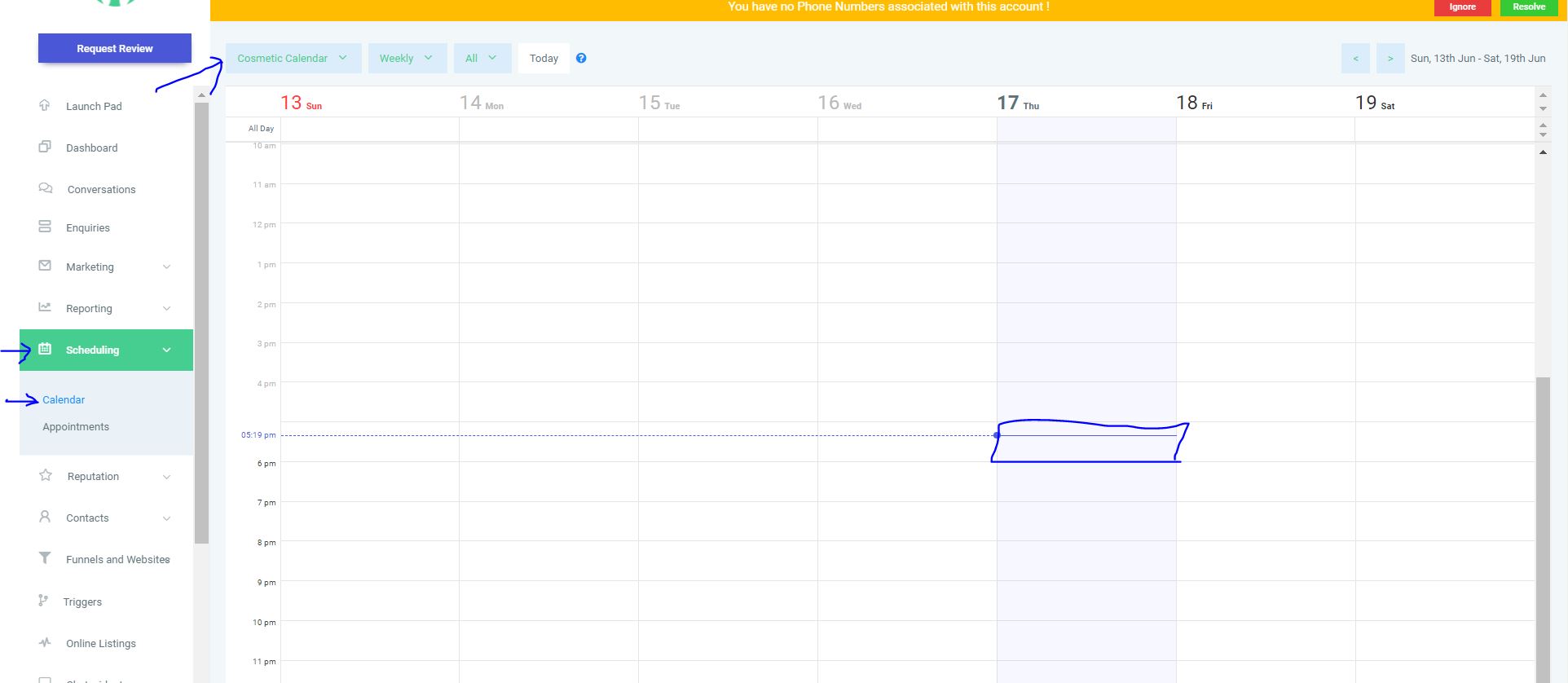Open Enquiries menu item
1568x683 pixels.
point(88,227)
